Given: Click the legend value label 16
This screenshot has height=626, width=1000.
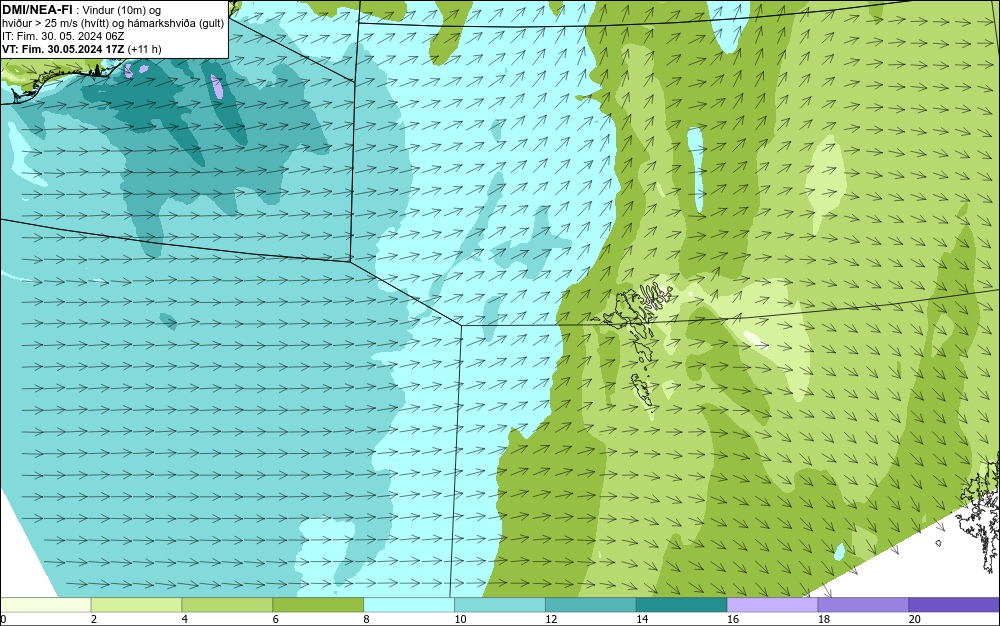Looking at the screenshot, I should point(733,619).
